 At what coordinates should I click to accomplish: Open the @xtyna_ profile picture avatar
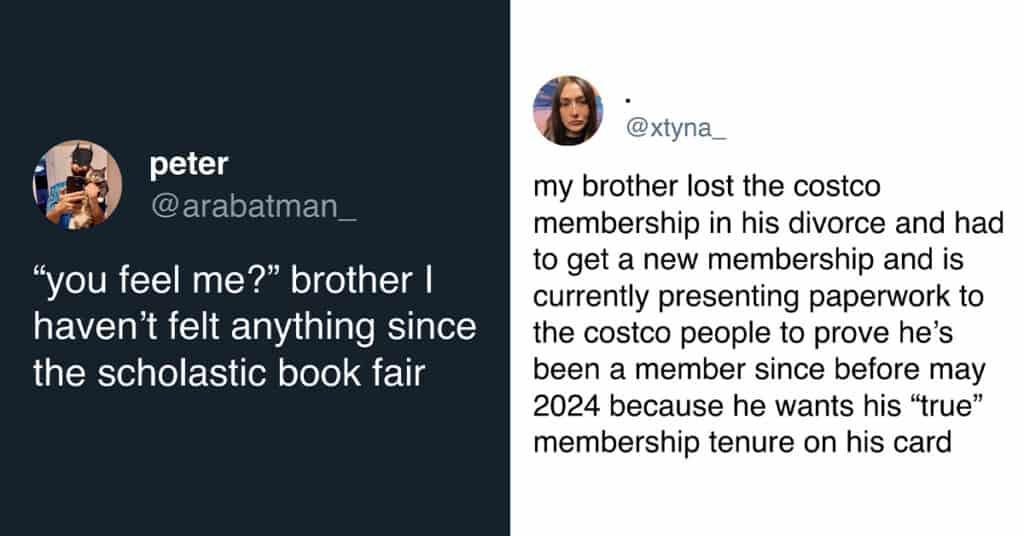[x=568, y=110]
